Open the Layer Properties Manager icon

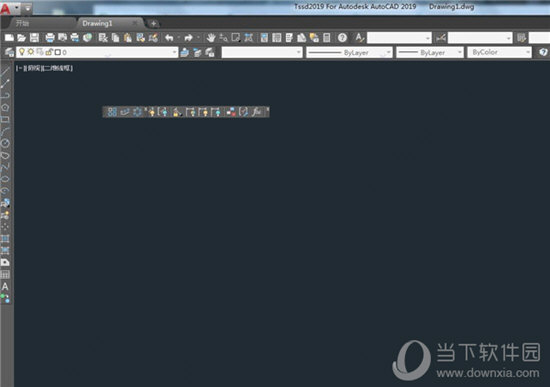[x=9, y=53]
